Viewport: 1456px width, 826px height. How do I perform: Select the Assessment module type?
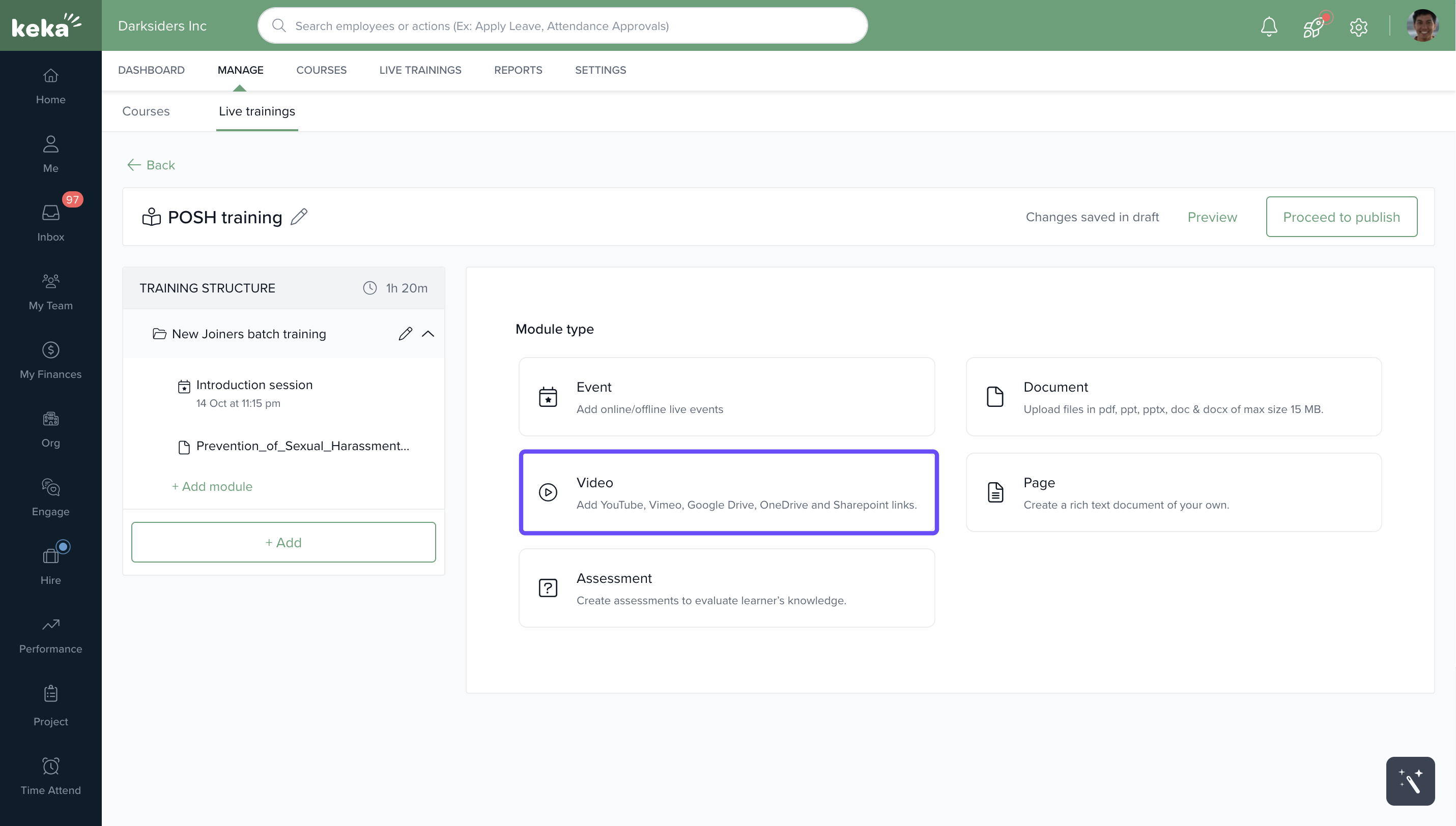(x=727, y=588)
